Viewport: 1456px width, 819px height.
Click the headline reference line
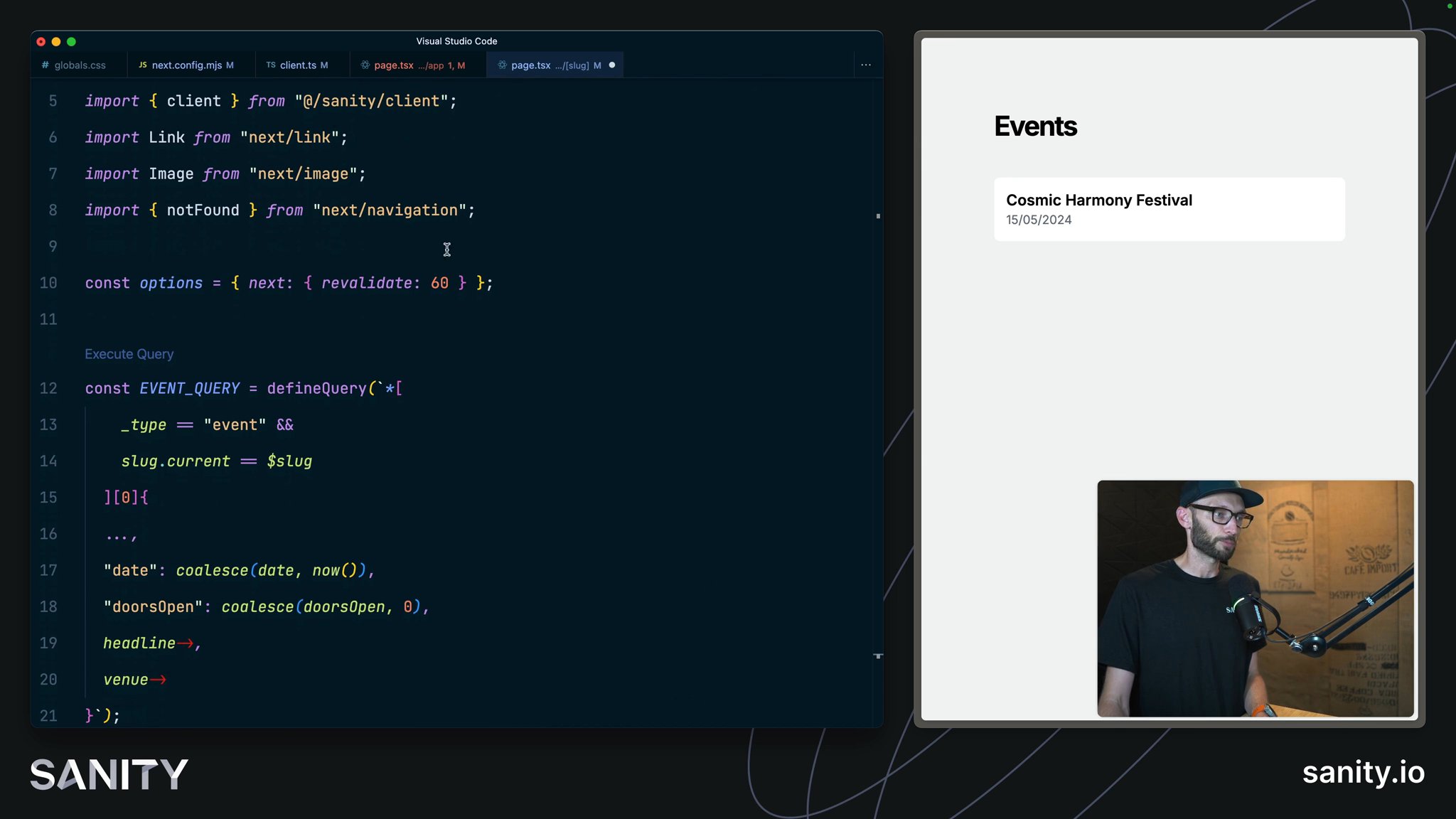click(x=152, y=643)
